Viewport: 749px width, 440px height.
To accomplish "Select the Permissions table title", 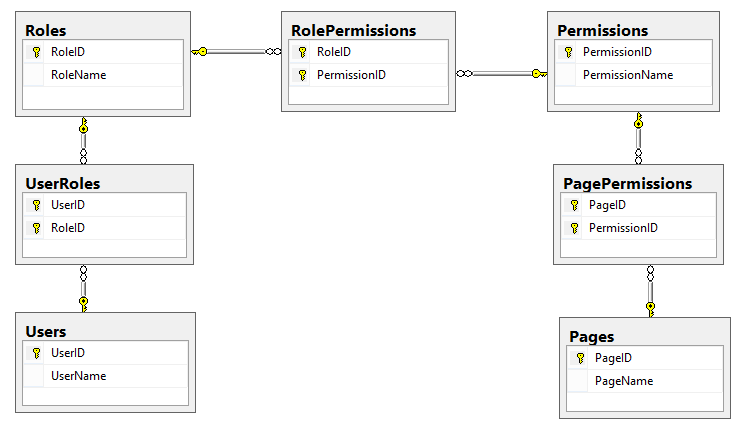I will click(603, 30).
